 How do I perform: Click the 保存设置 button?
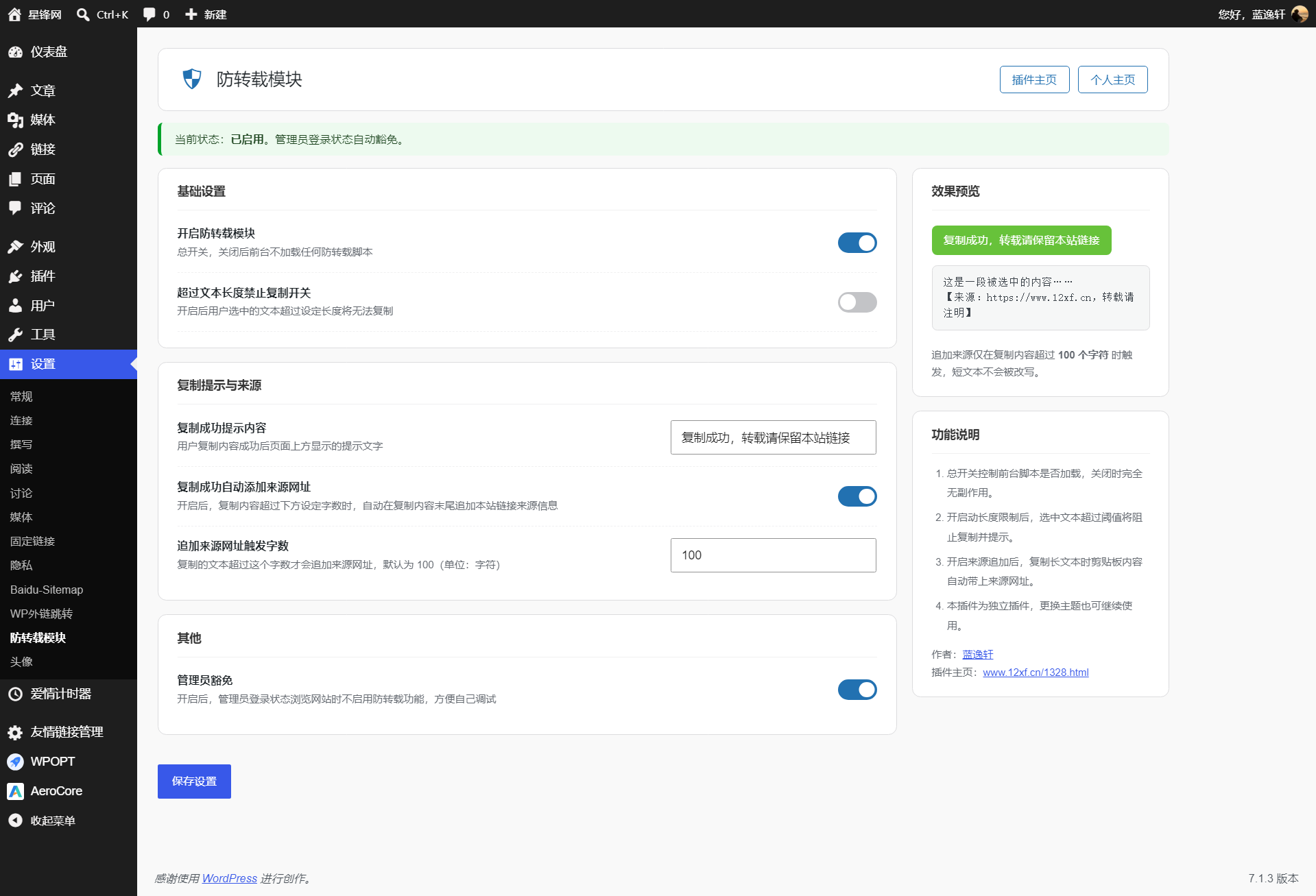tap(194, 782)
